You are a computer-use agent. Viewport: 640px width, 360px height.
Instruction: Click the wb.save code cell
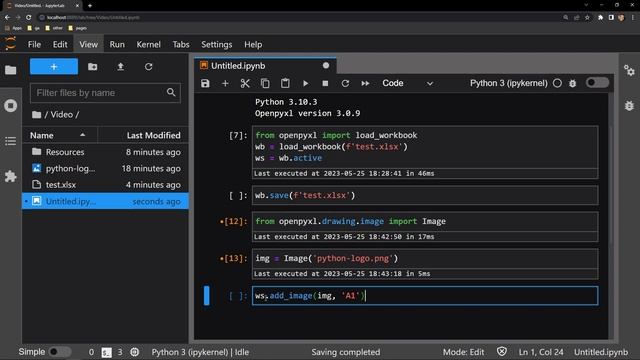[x=425, y=195]
